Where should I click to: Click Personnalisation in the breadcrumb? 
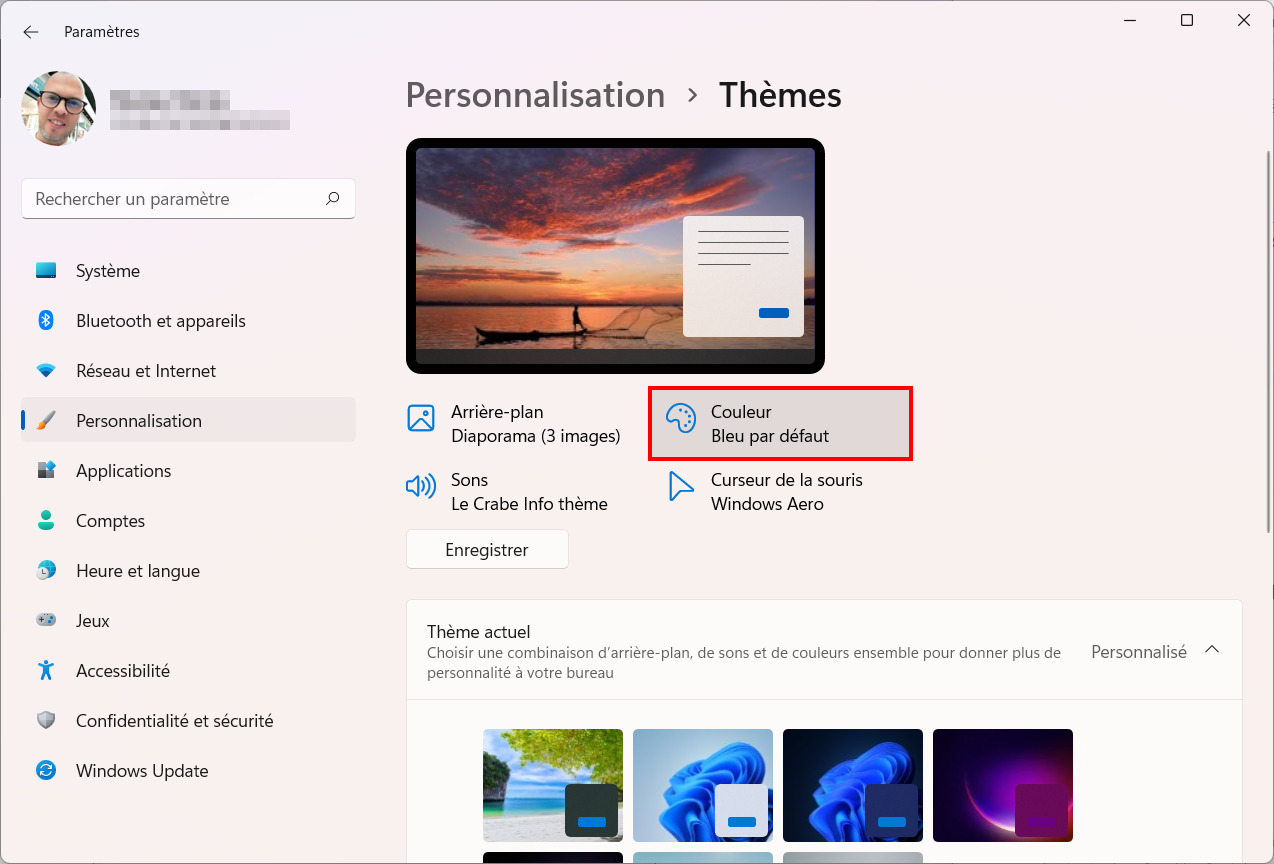(x=535, y=95)
